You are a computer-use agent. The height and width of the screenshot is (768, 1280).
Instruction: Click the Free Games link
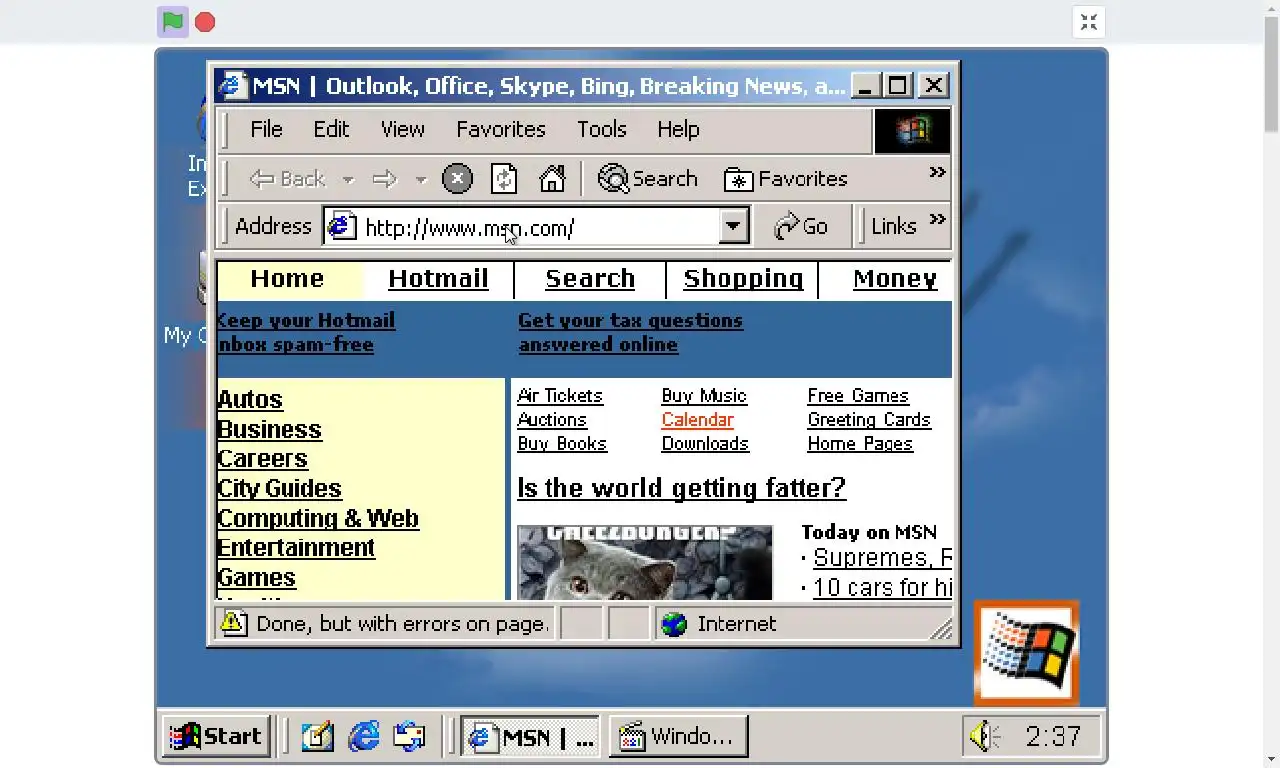[858, 396]
